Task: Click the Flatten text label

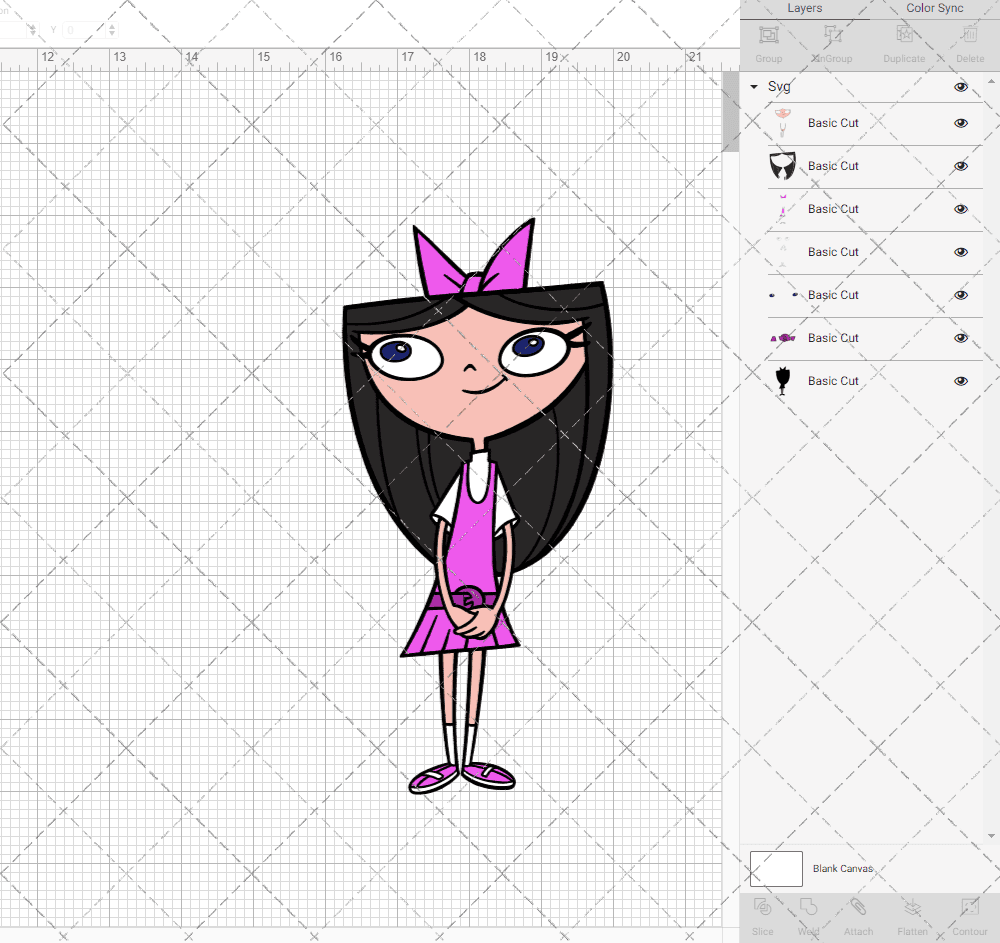Action: [912, 932]
